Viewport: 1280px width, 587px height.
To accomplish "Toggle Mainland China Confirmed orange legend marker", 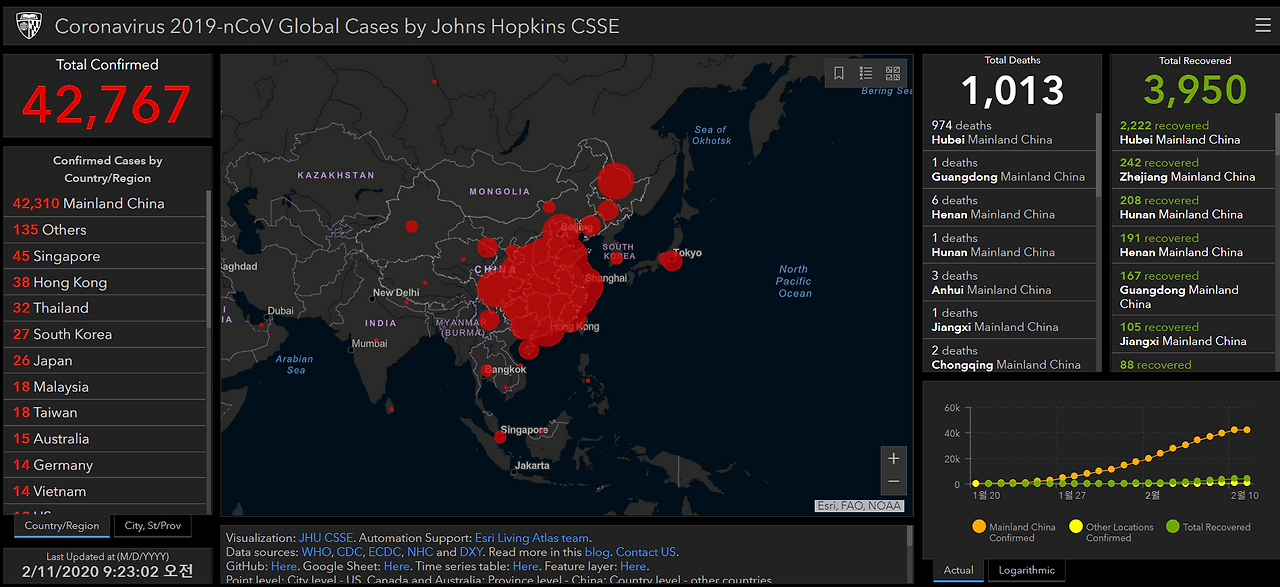I will click(978, 526).
